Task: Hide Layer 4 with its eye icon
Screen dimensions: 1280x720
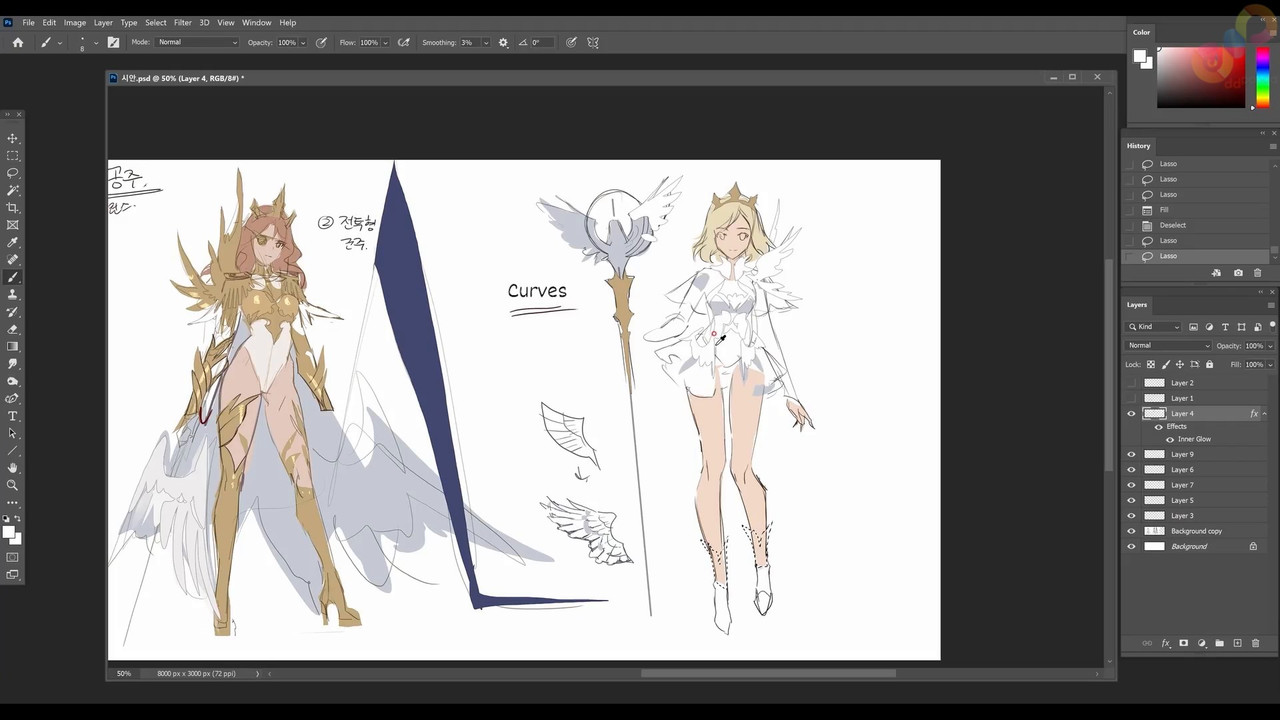Action: pos(1131,413)
